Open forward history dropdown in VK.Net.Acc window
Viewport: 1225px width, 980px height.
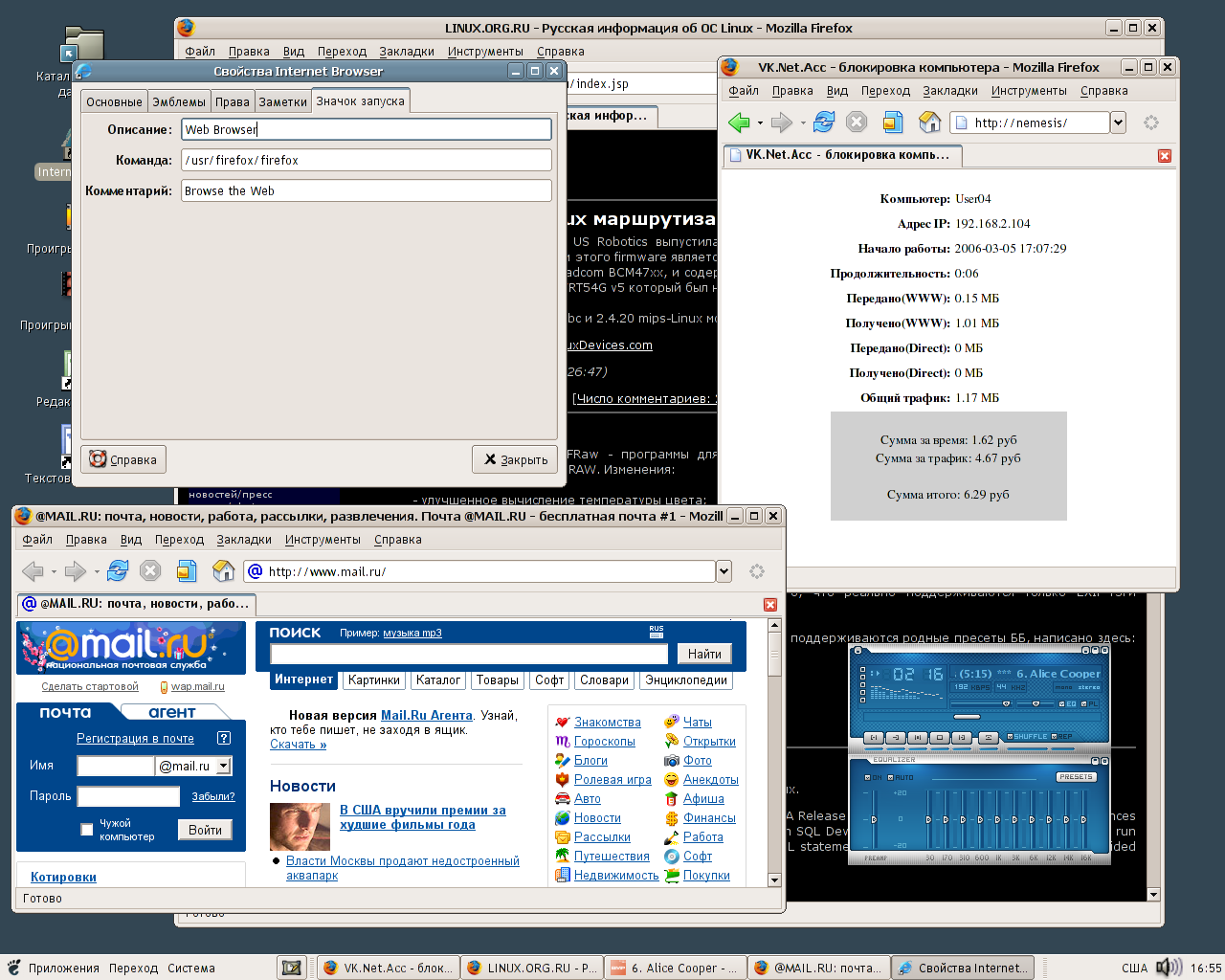coord(803,123)
